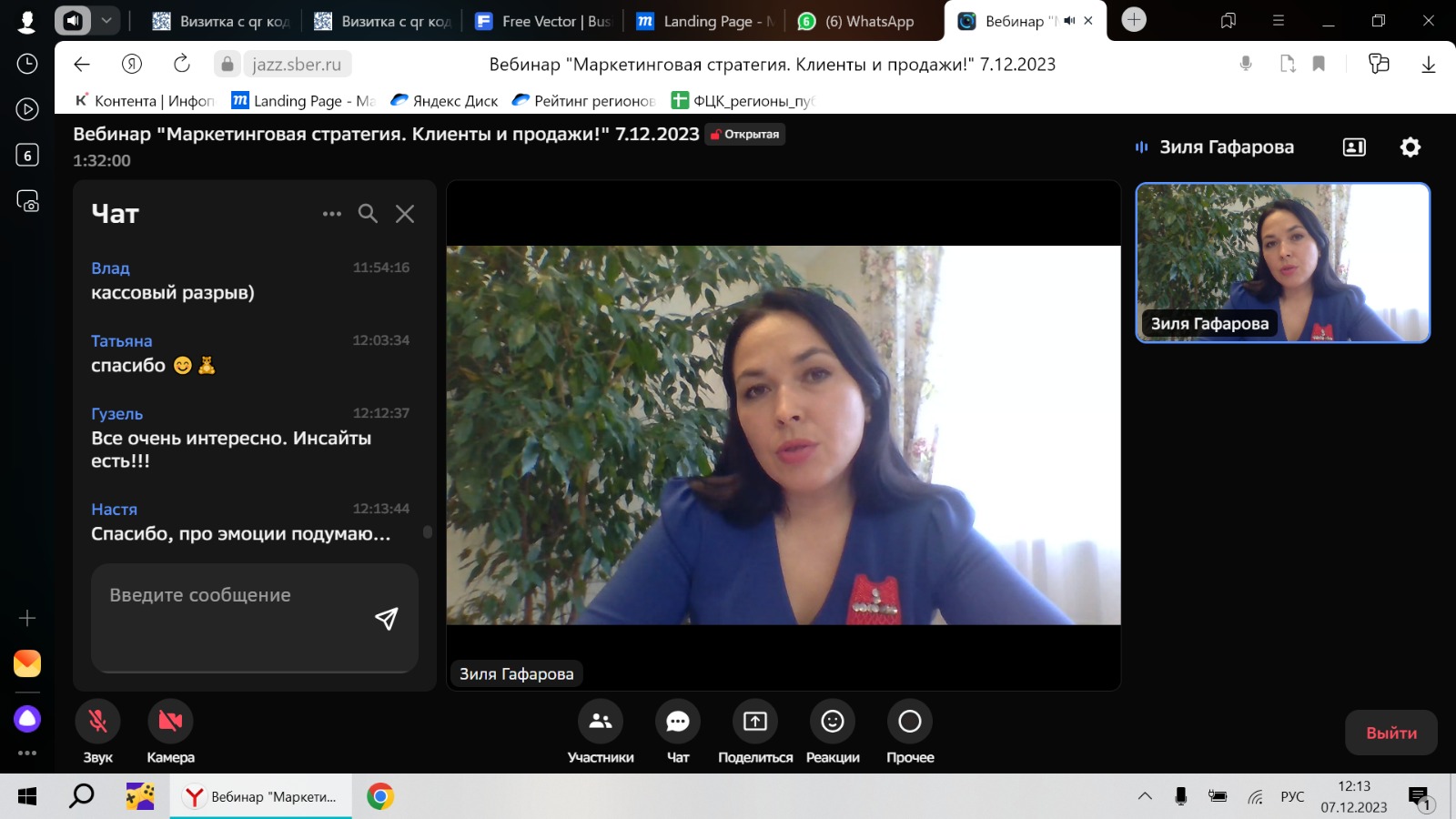This screenshot has width=1456, height=819.
Task: Unmute microphone with Звук button
Action: [97, 722]
